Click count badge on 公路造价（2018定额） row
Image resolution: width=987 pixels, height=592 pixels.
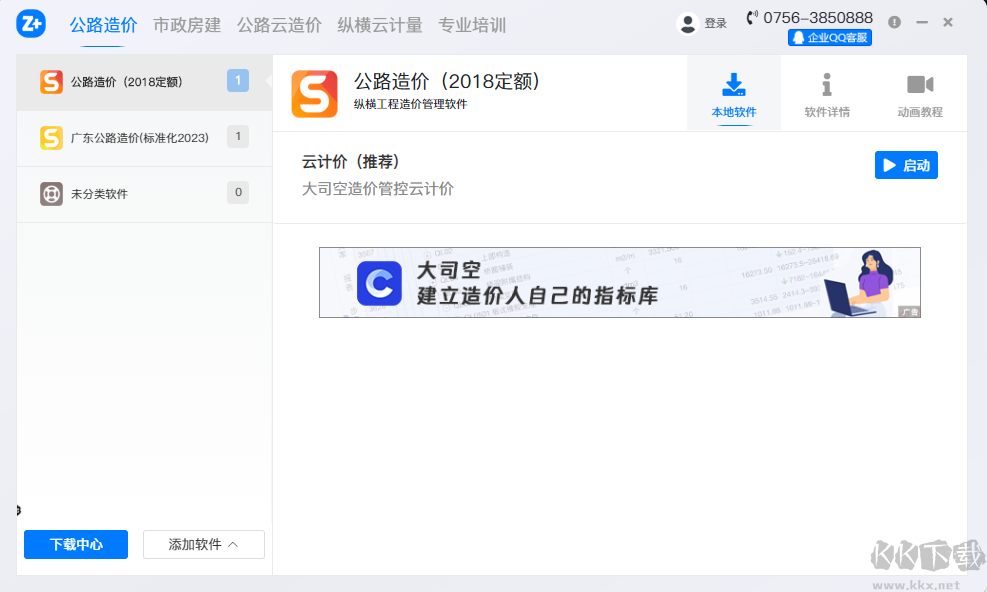click(238, 81)
